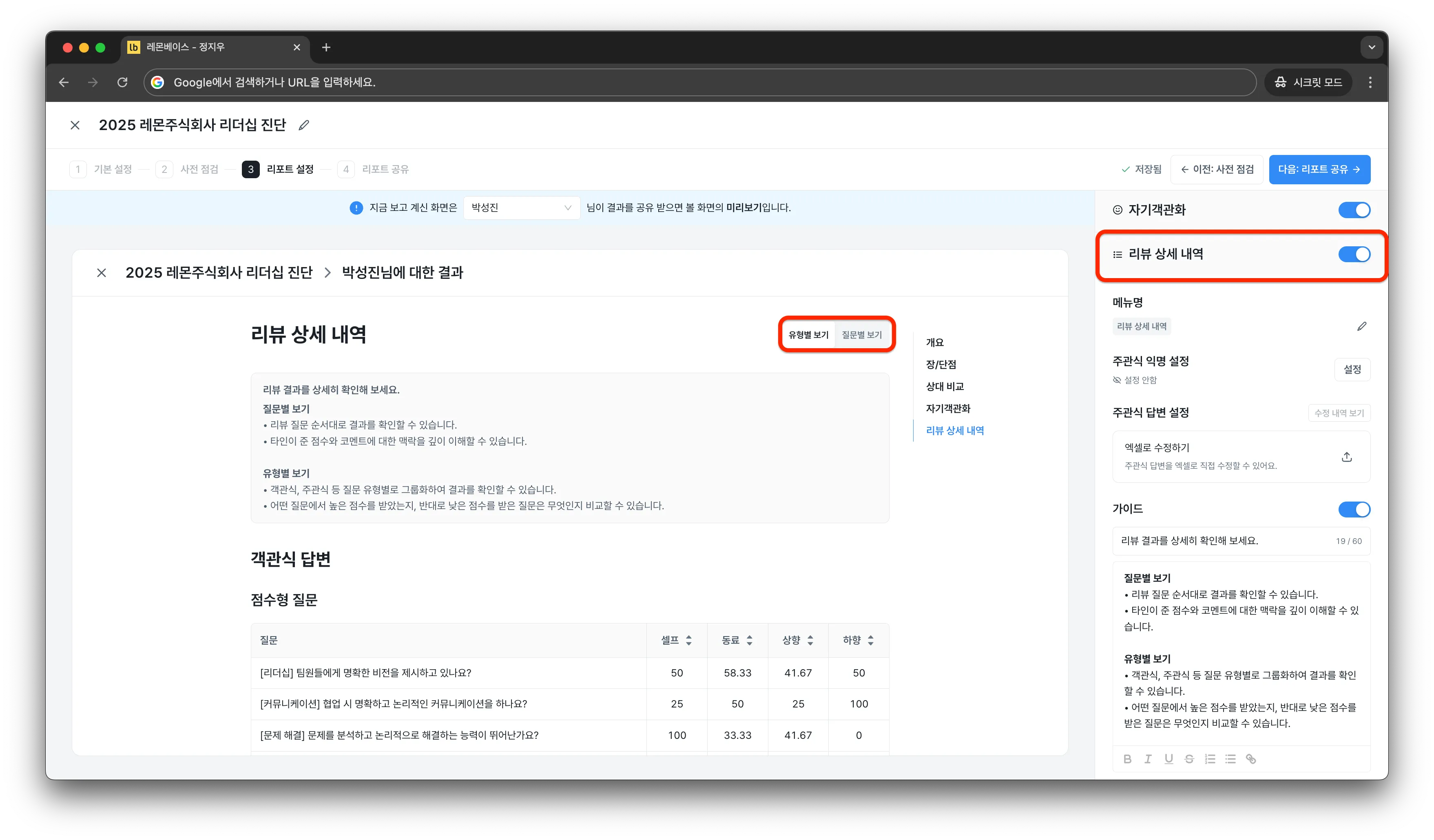Jump to 장/단점 section in side navigation
The height and width of the screenshot is (840, 1434).
(941, 365)
